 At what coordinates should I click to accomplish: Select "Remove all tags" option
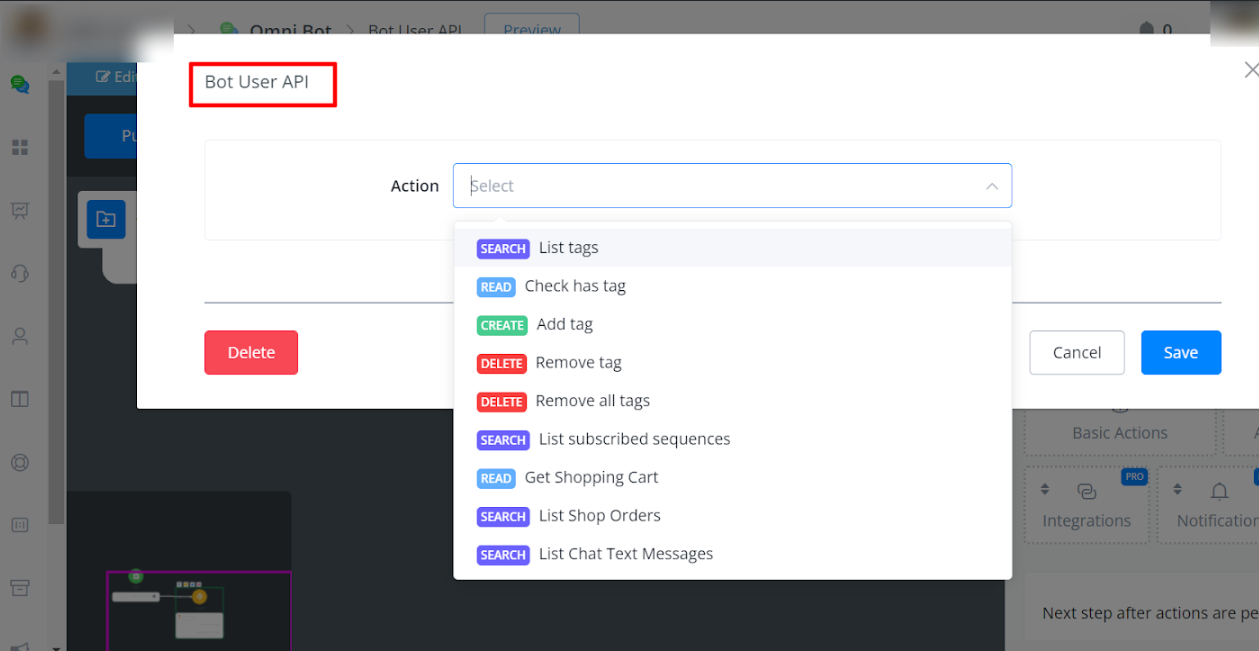point(592,401)
